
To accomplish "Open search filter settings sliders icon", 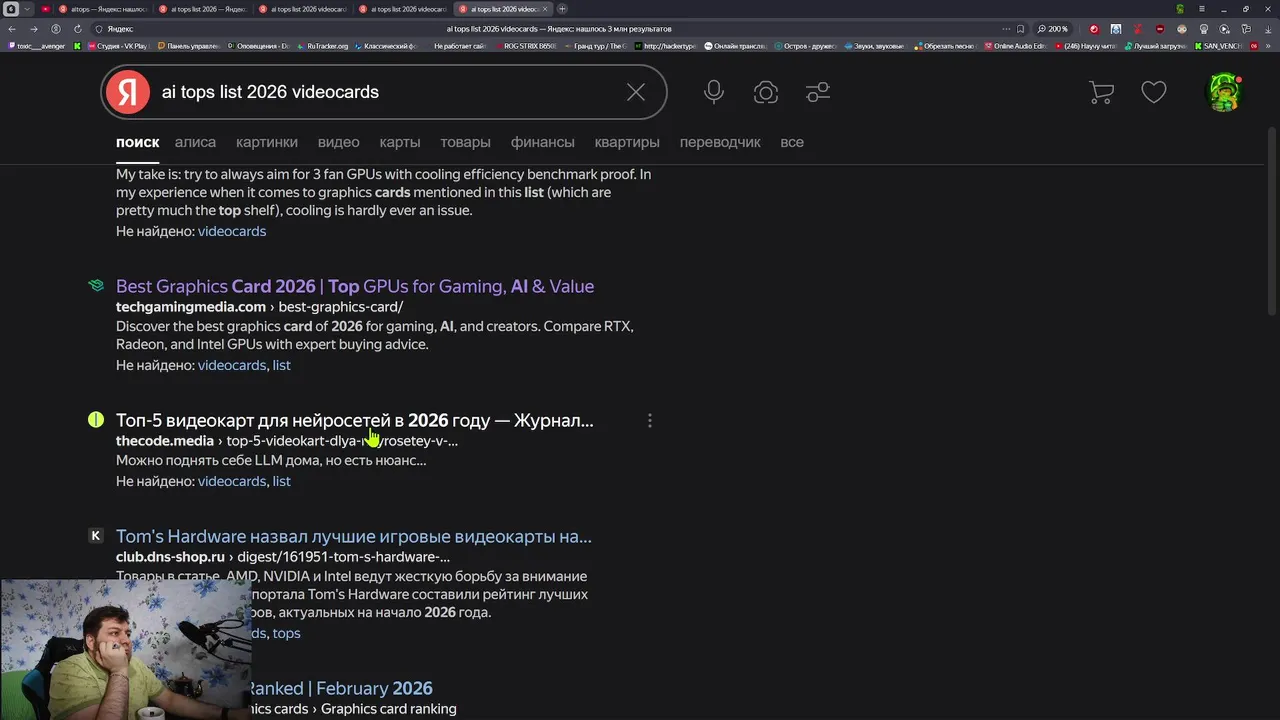I will coord(818,92).
